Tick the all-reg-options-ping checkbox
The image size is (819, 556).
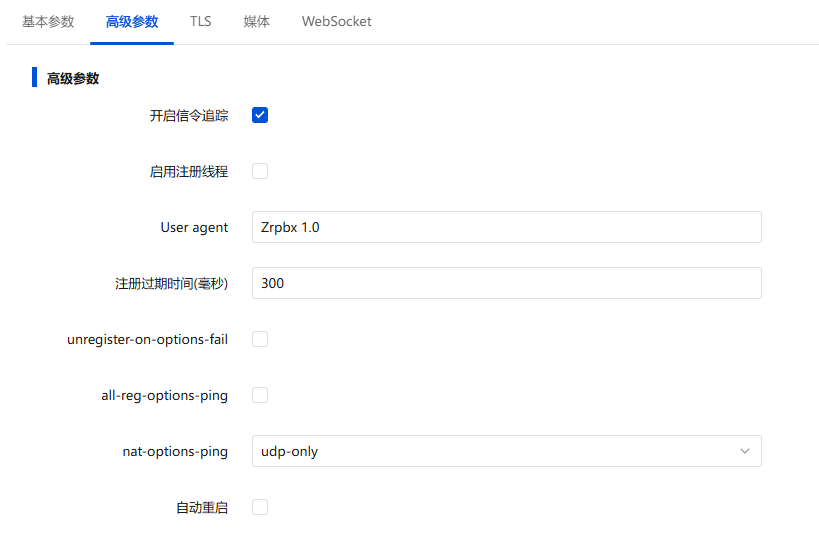pos(260,395)
